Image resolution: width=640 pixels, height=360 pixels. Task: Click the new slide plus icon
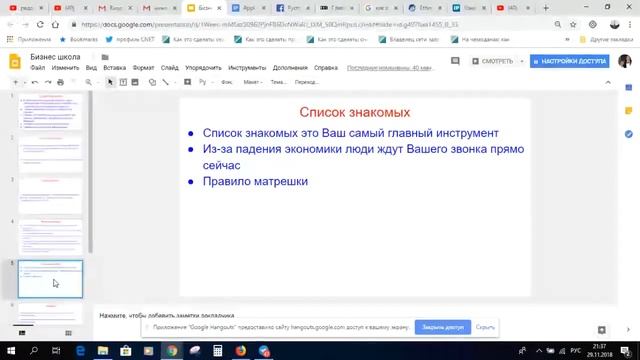(x=16, y=82)
